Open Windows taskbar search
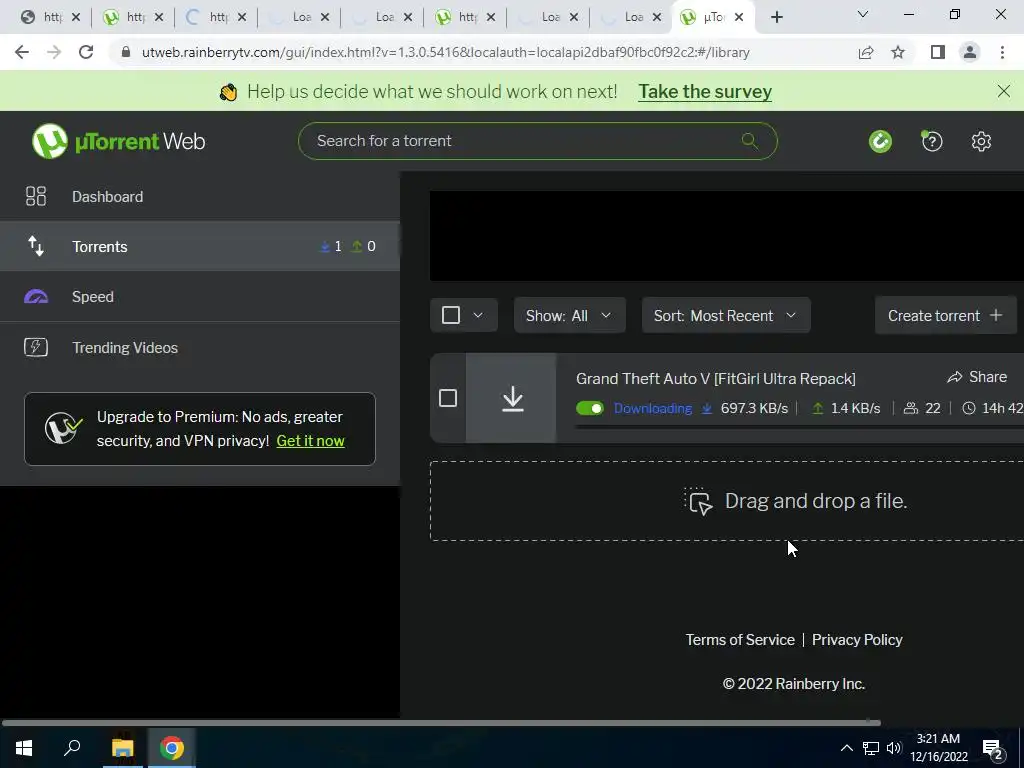The width and height of the screenshot is (1024, 768). 72,748
